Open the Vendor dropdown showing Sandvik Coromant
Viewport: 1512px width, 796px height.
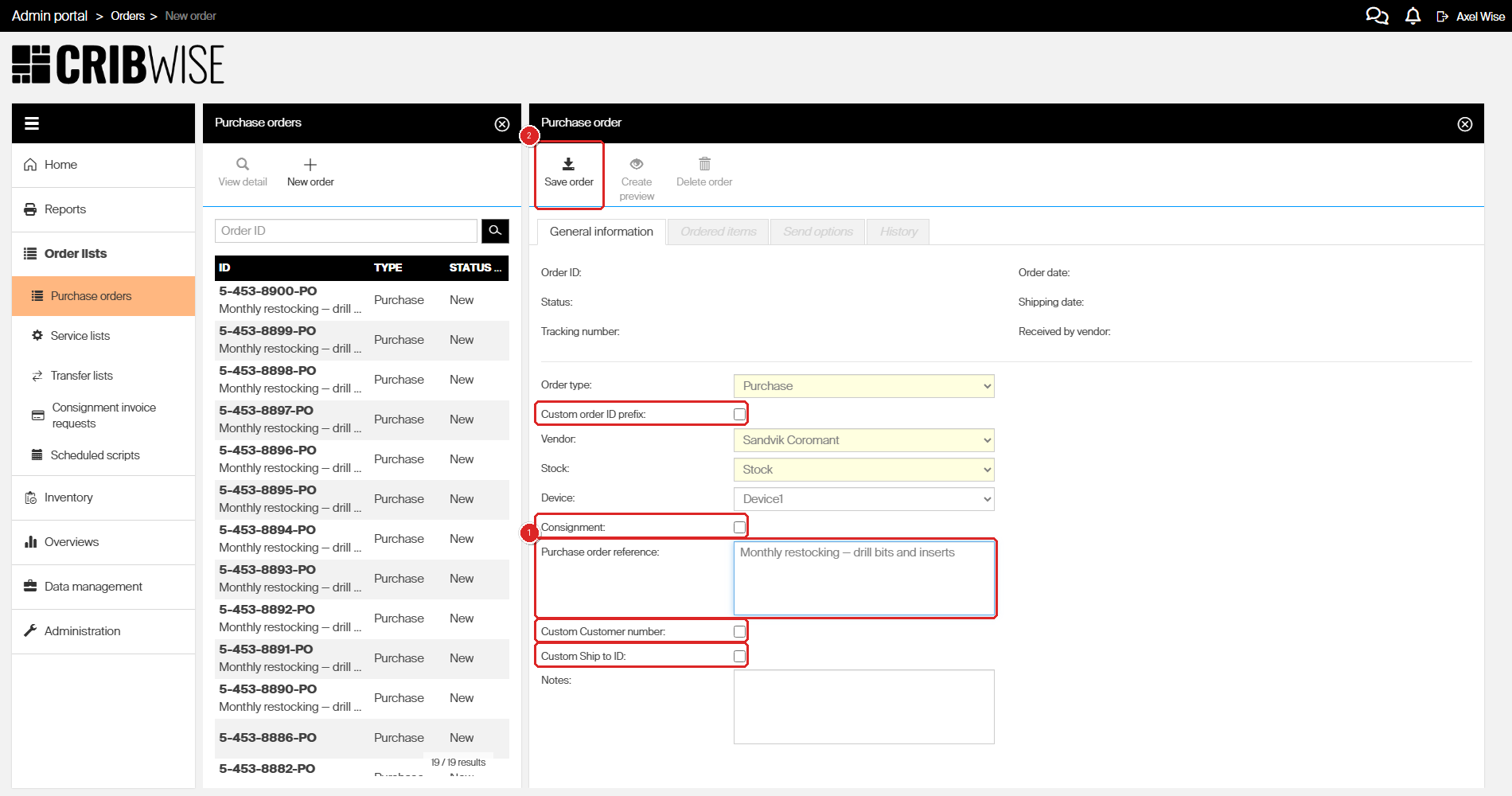coord(863,440)
